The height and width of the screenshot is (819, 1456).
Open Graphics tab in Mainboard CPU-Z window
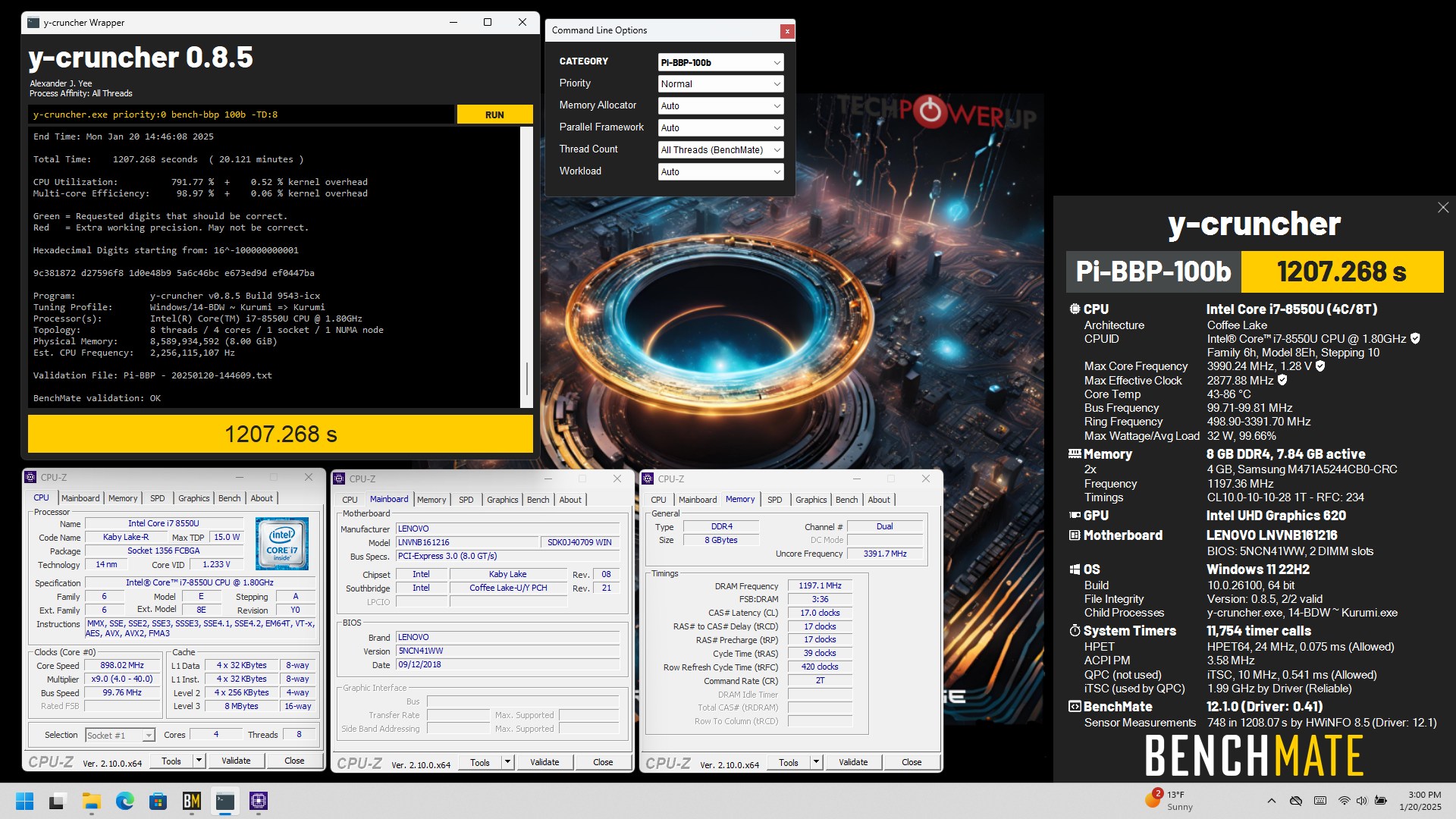(503, 500)
